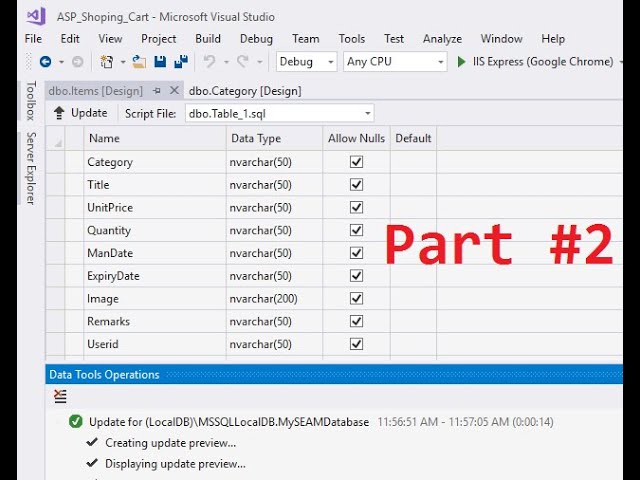The width and height of the screenshot is (640, 480).
Task: Save the current file
Action: (160, 62)
